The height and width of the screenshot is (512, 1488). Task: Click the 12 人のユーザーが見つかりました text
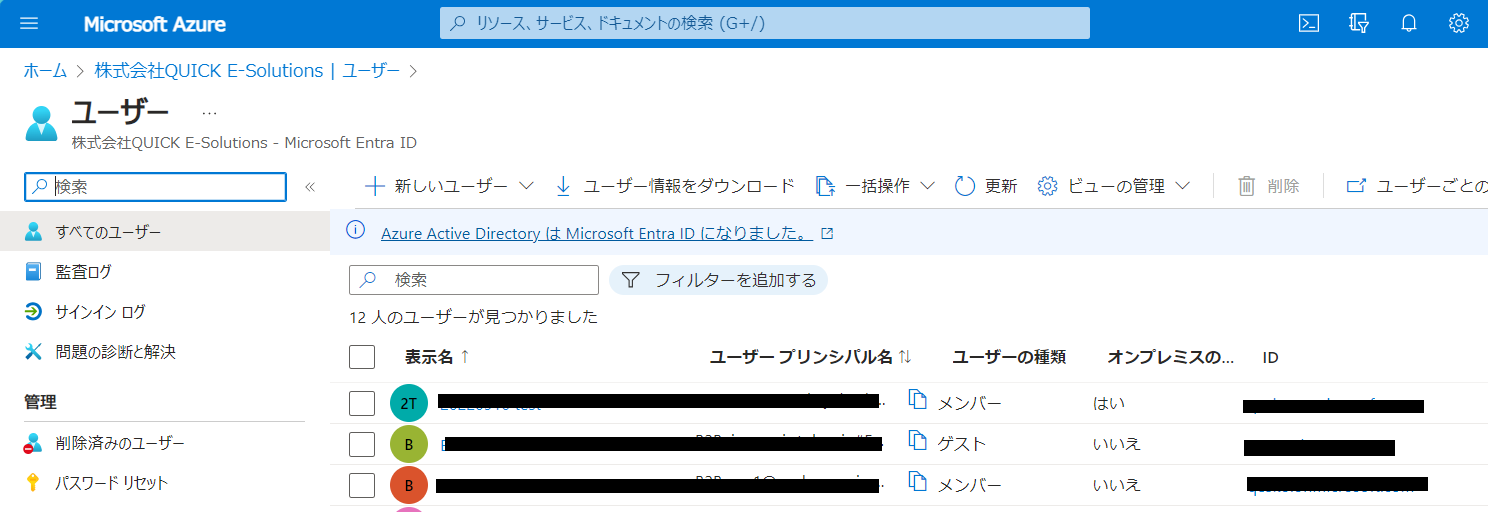[474, 317]
